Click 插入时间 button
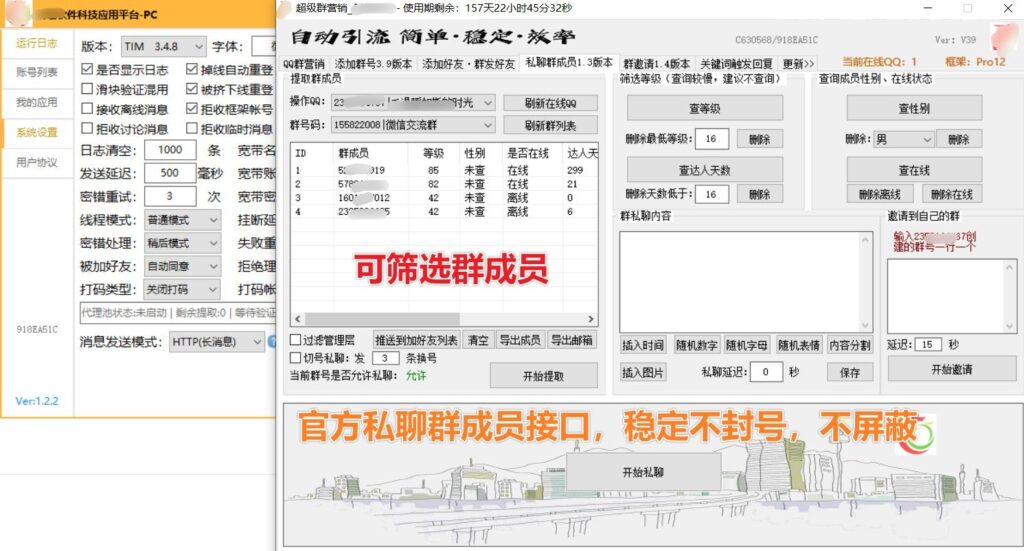The height and width of the screenshot is (551, 1024). point(643,345)
